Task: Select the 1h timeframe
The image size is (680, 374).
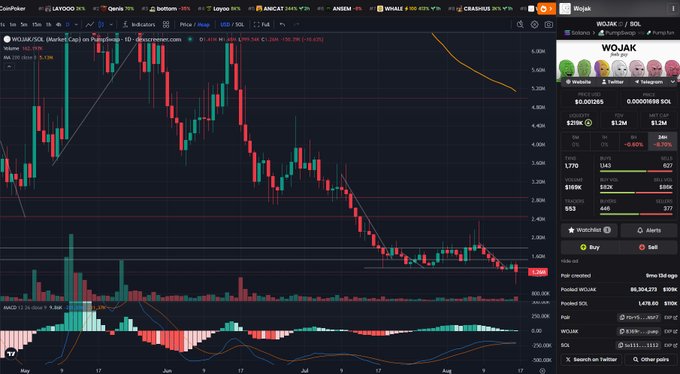Action: pyautogui.click(x=49, y=25)
